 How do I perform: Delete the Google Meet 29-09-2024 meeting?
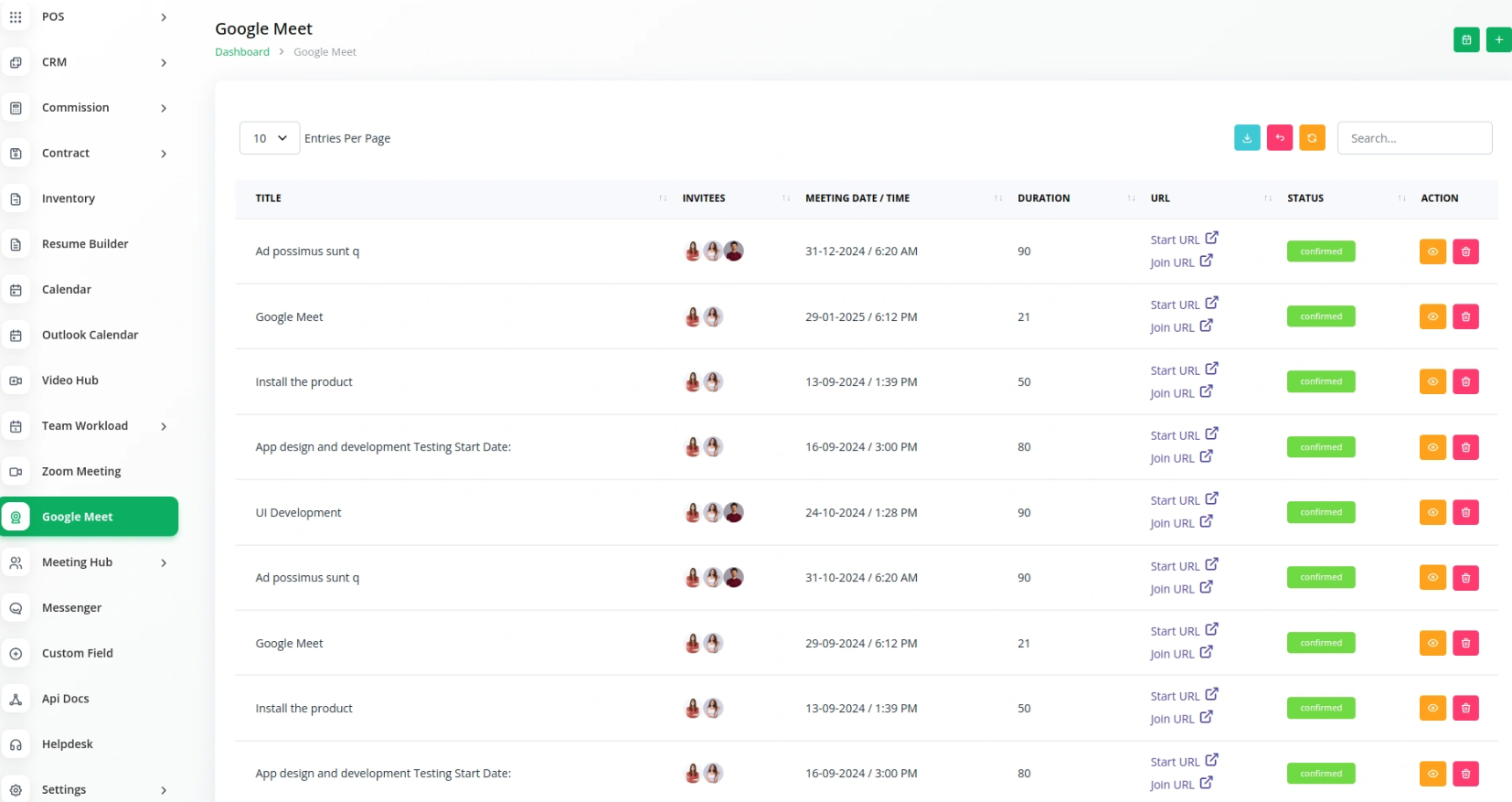(1465, 643)
